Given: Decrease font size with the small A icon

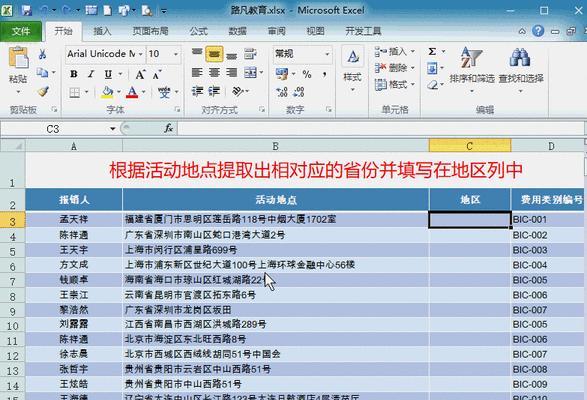Looking at the screenshot, I should pyautogui.click(x=157, y=75).
